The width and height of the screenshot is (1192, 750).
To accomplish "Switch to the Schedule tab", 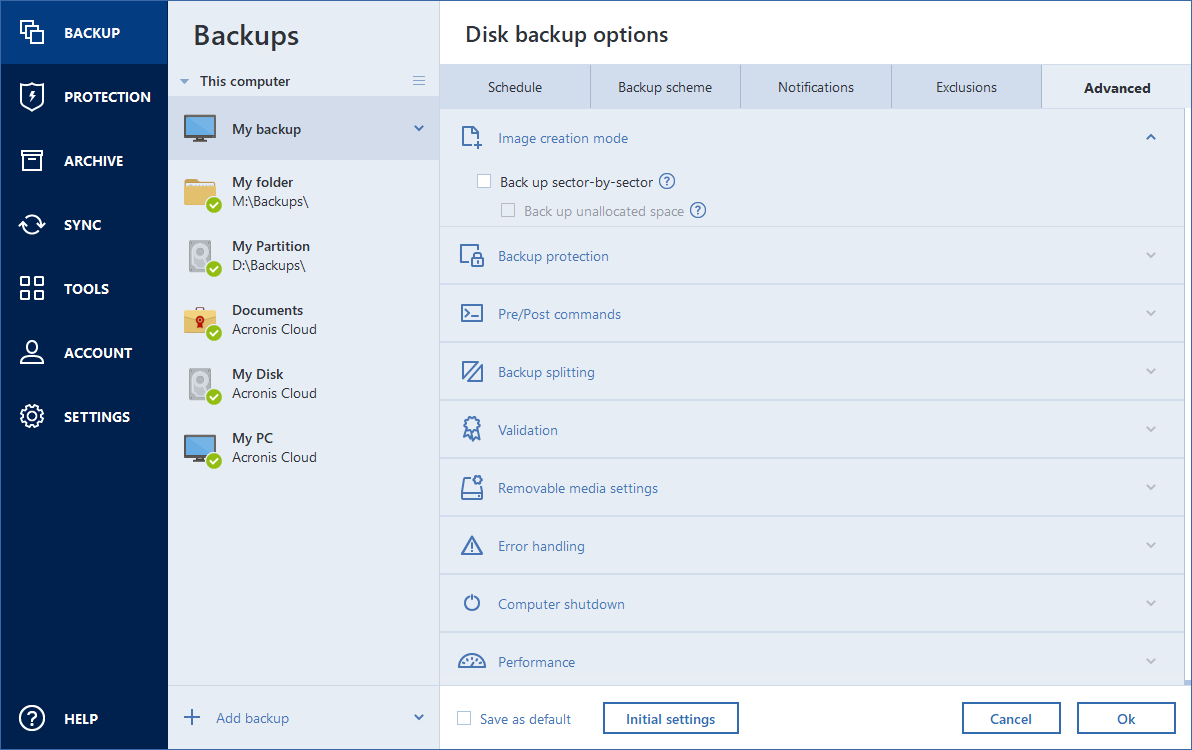I will point(516,87).
